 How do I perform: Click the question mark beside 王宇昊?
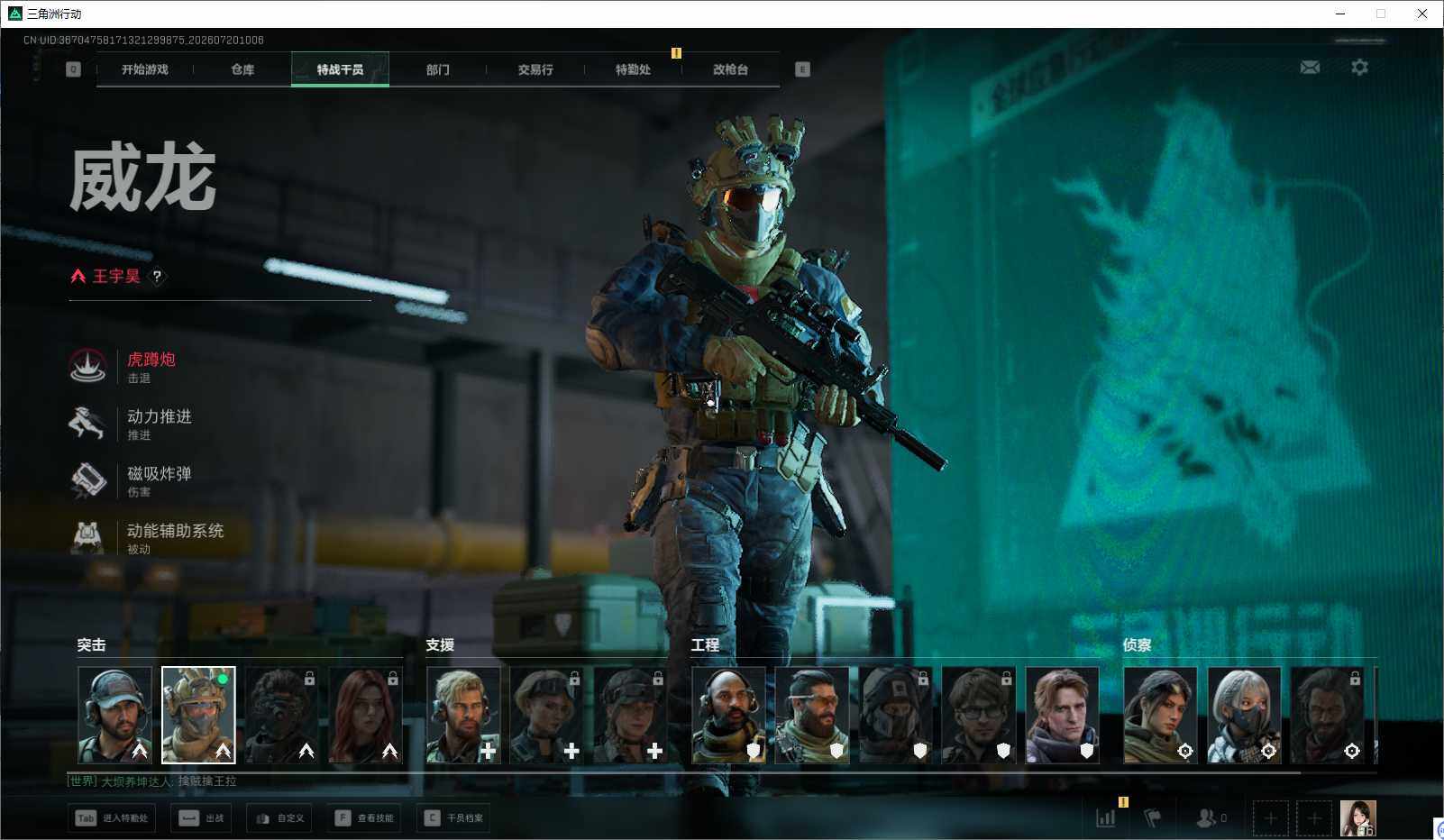click(157, 277)
